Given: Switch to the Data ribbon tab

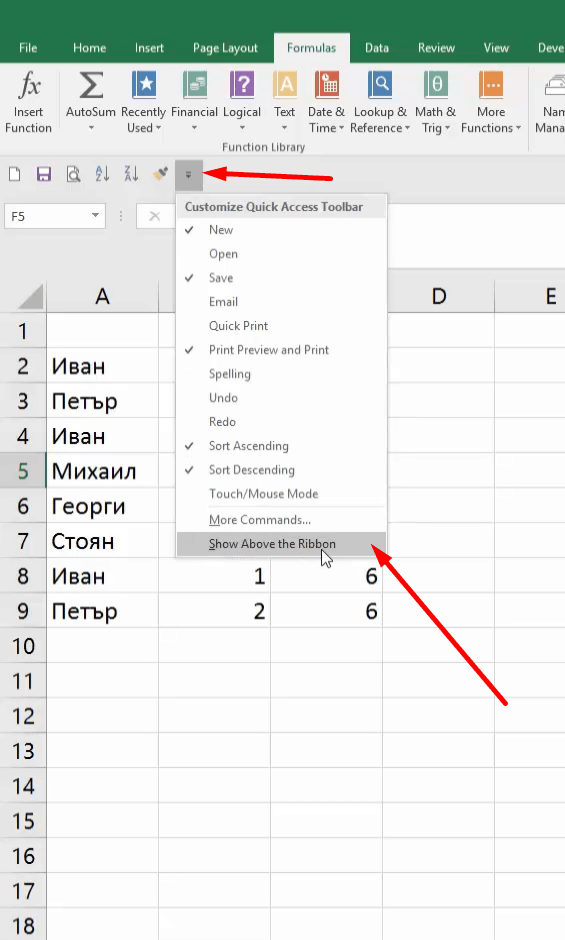Looking at the screenshot, I should 377,48.
